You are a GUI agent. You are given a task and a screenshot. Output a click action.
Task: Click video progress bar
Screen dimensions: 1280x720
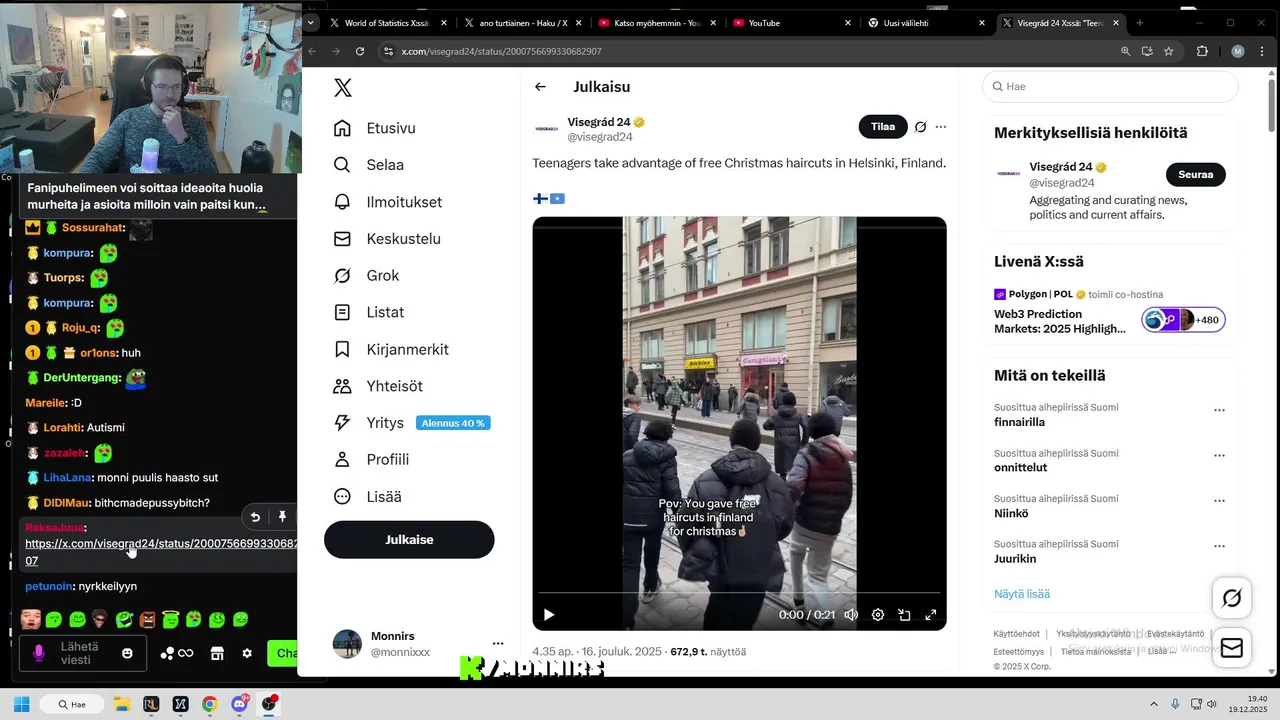tap(739, 593)
